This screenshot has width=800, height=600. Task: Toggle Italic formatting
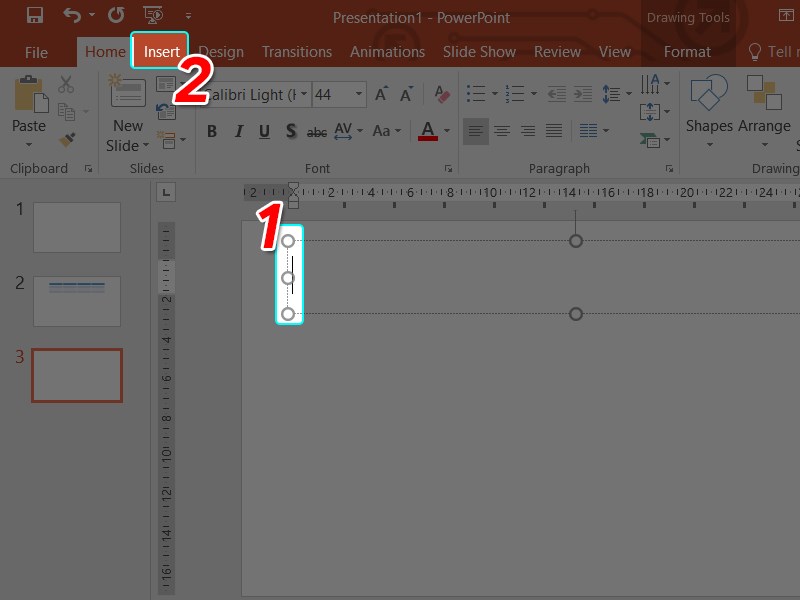(238, 131)
